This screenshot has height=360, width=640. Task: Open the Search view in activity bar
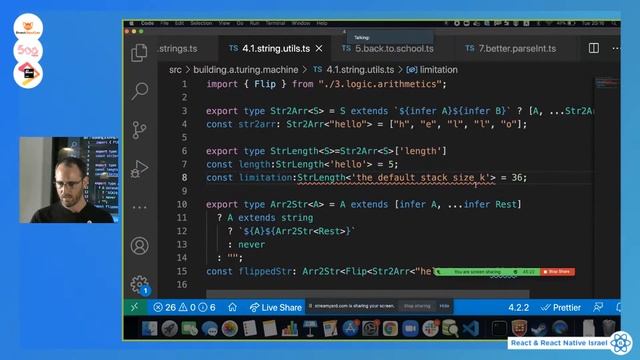[x=140, y=91]
